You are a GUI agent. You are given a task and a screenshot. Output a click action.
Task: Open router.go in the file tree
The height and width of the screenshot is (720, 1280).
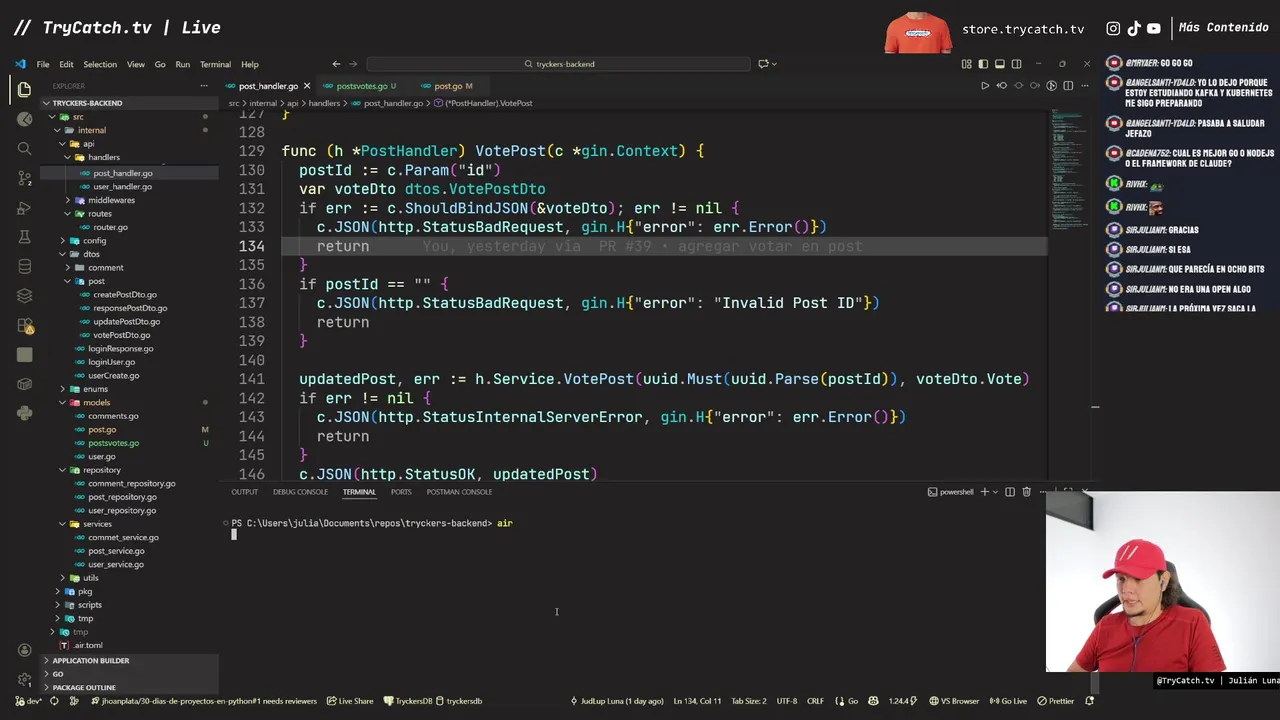click(110, 227)
